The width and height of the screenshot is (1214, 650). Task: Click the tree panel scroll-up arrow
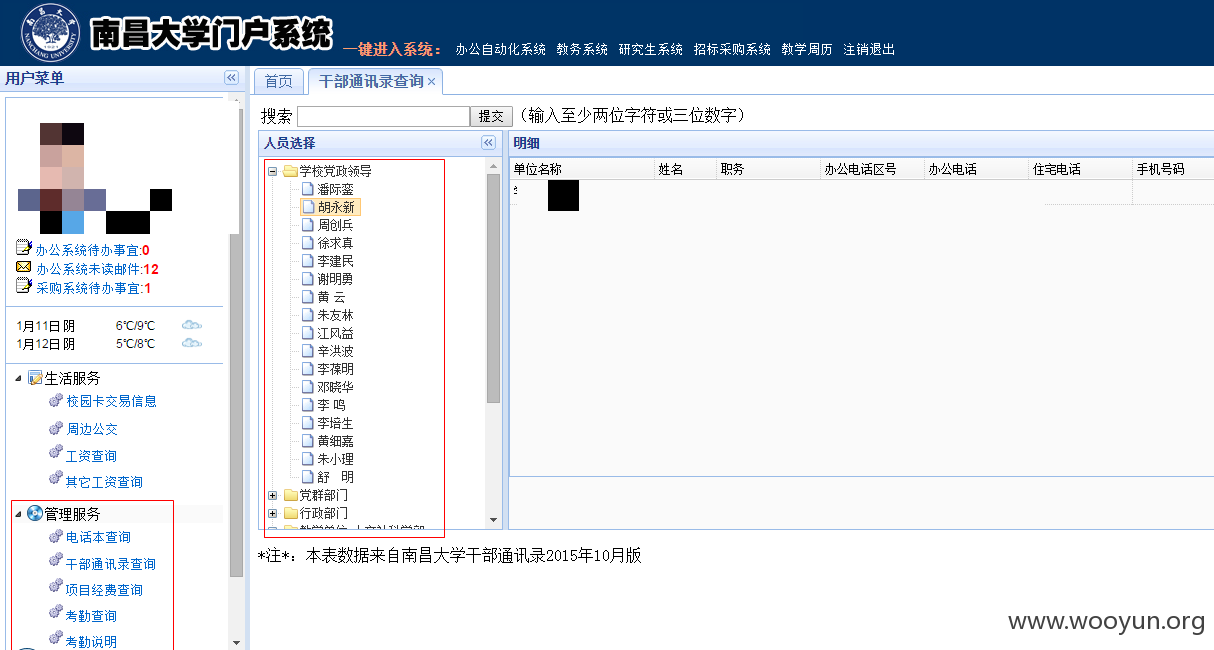[494, 165]
